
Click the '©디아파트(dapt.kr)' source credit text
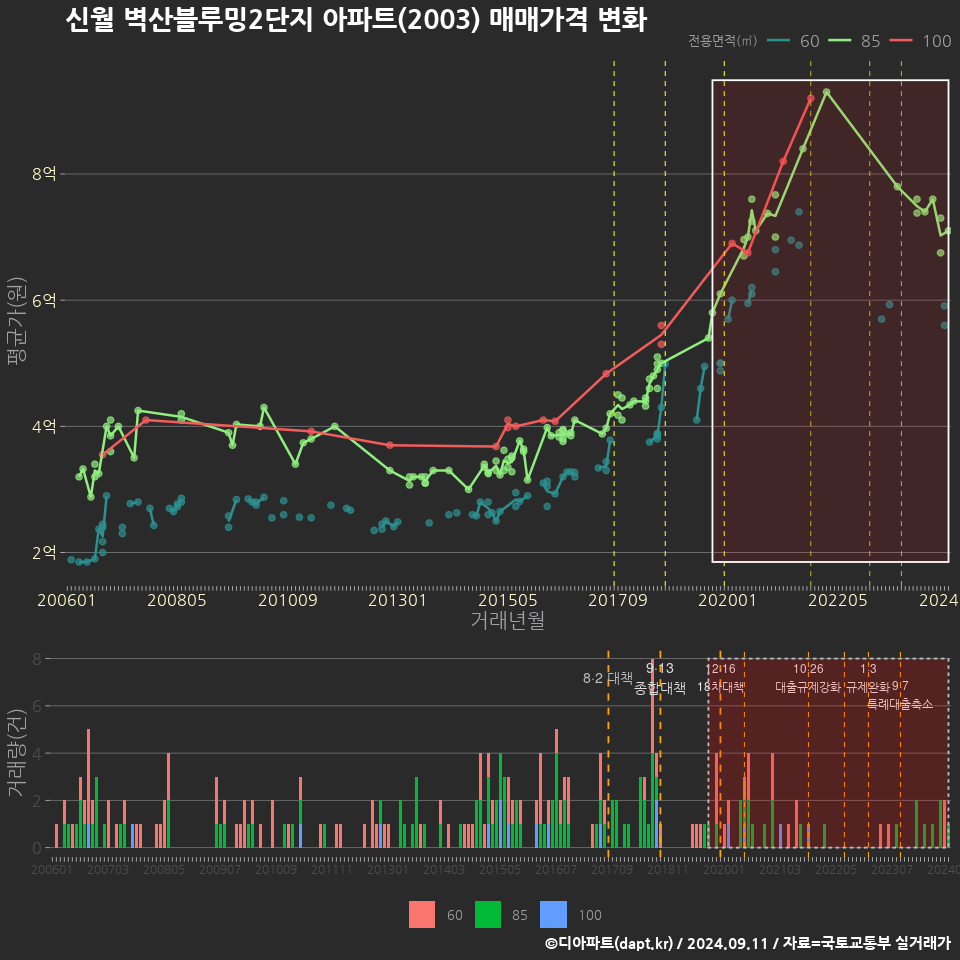click(x=609, y=943)
